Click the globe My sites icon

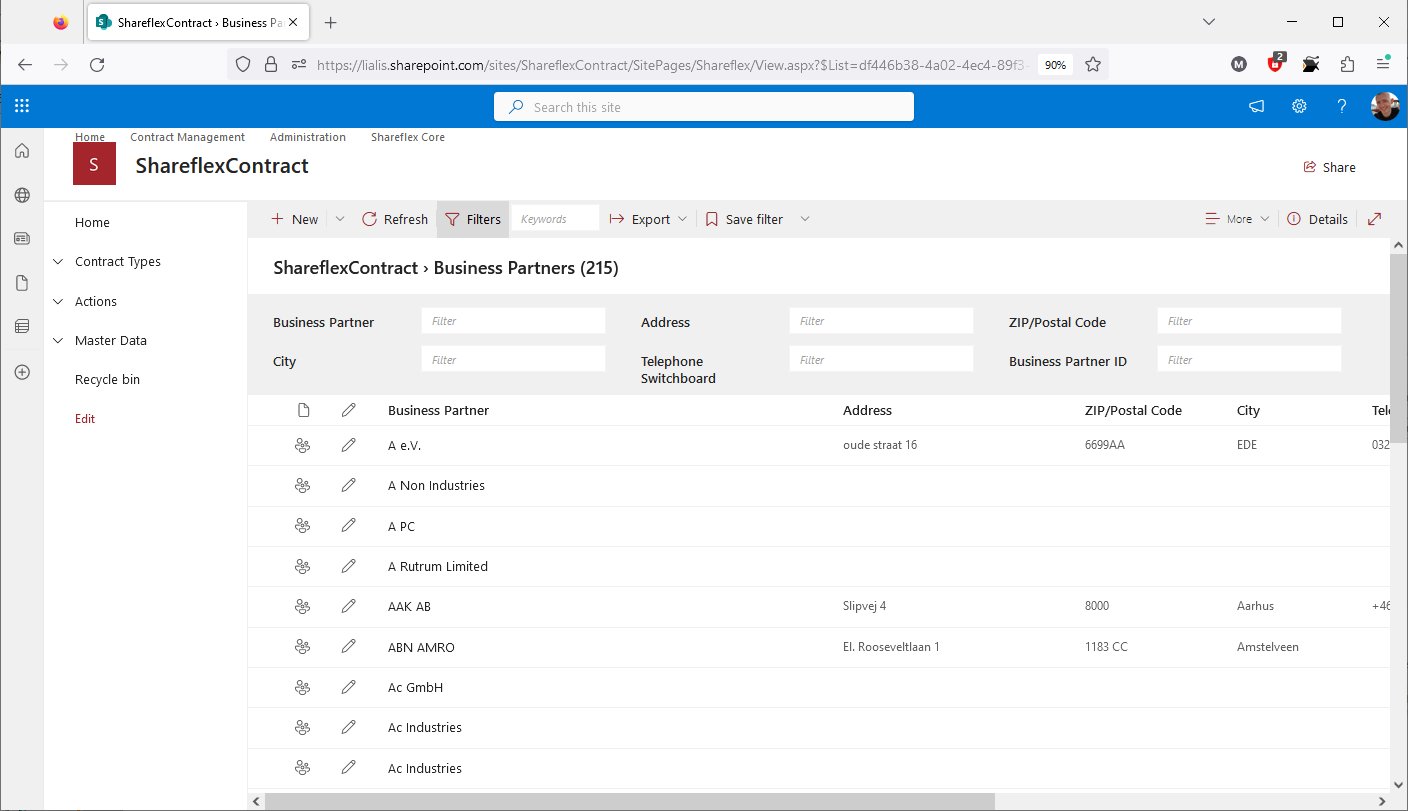click(22, 195)
